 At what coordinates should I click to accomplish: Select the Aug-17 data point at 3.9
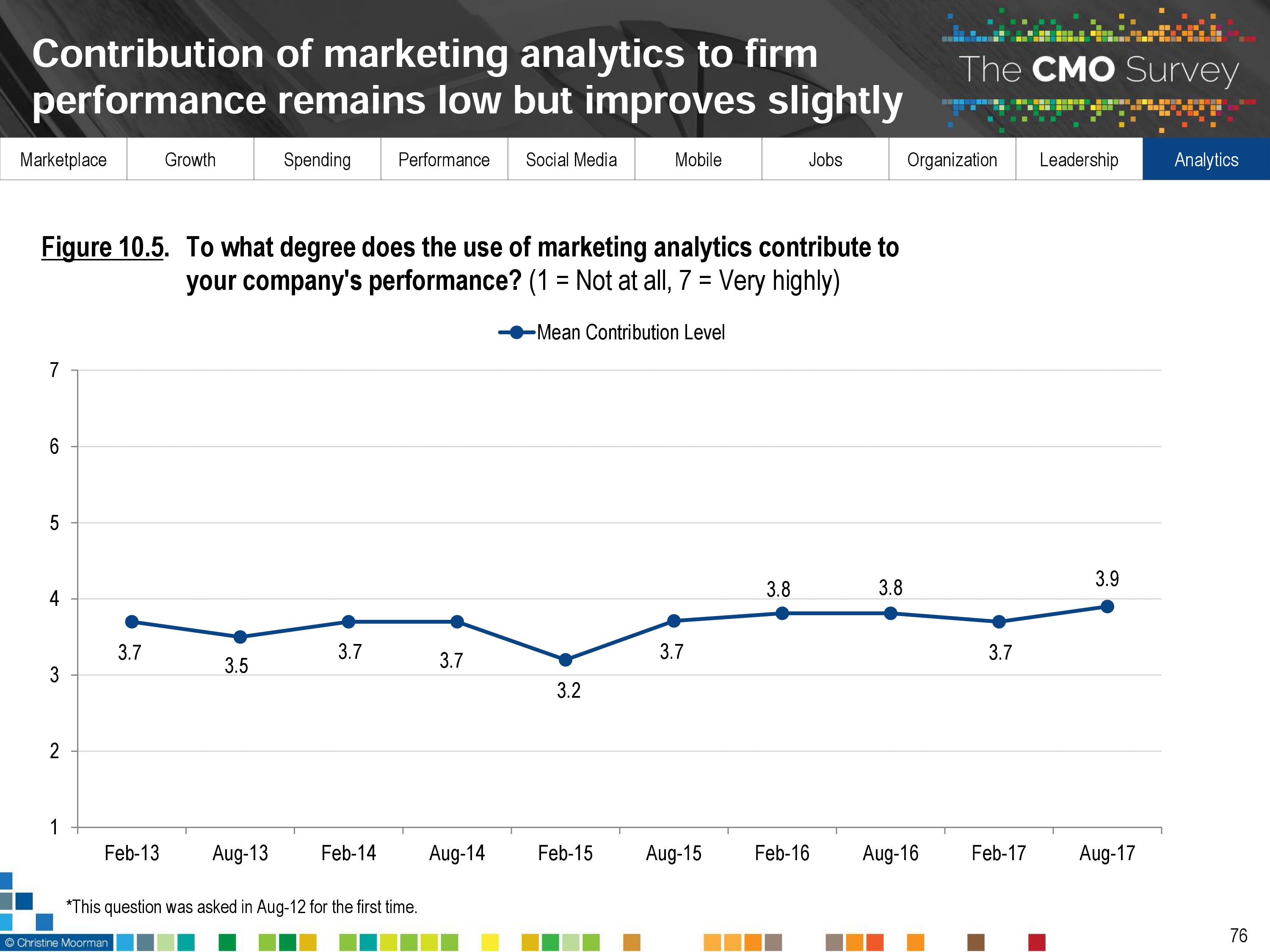1107,607
